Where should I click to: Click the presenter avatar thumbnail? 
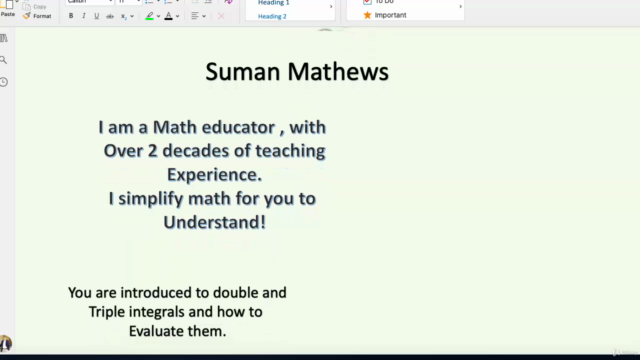pos(5,344)
